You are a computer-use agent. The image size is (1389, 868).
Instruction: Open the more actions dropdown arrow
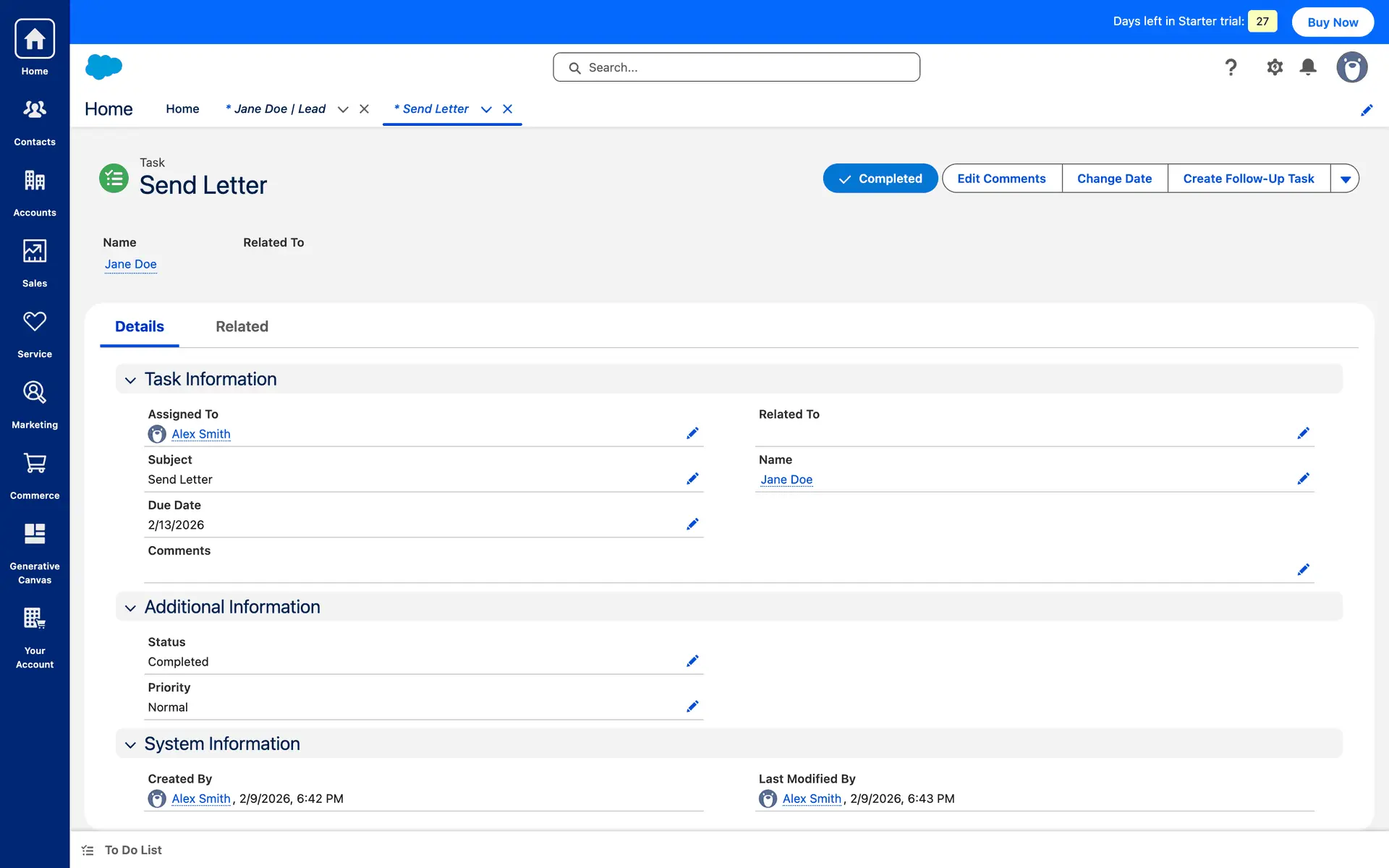[1345, 179]
